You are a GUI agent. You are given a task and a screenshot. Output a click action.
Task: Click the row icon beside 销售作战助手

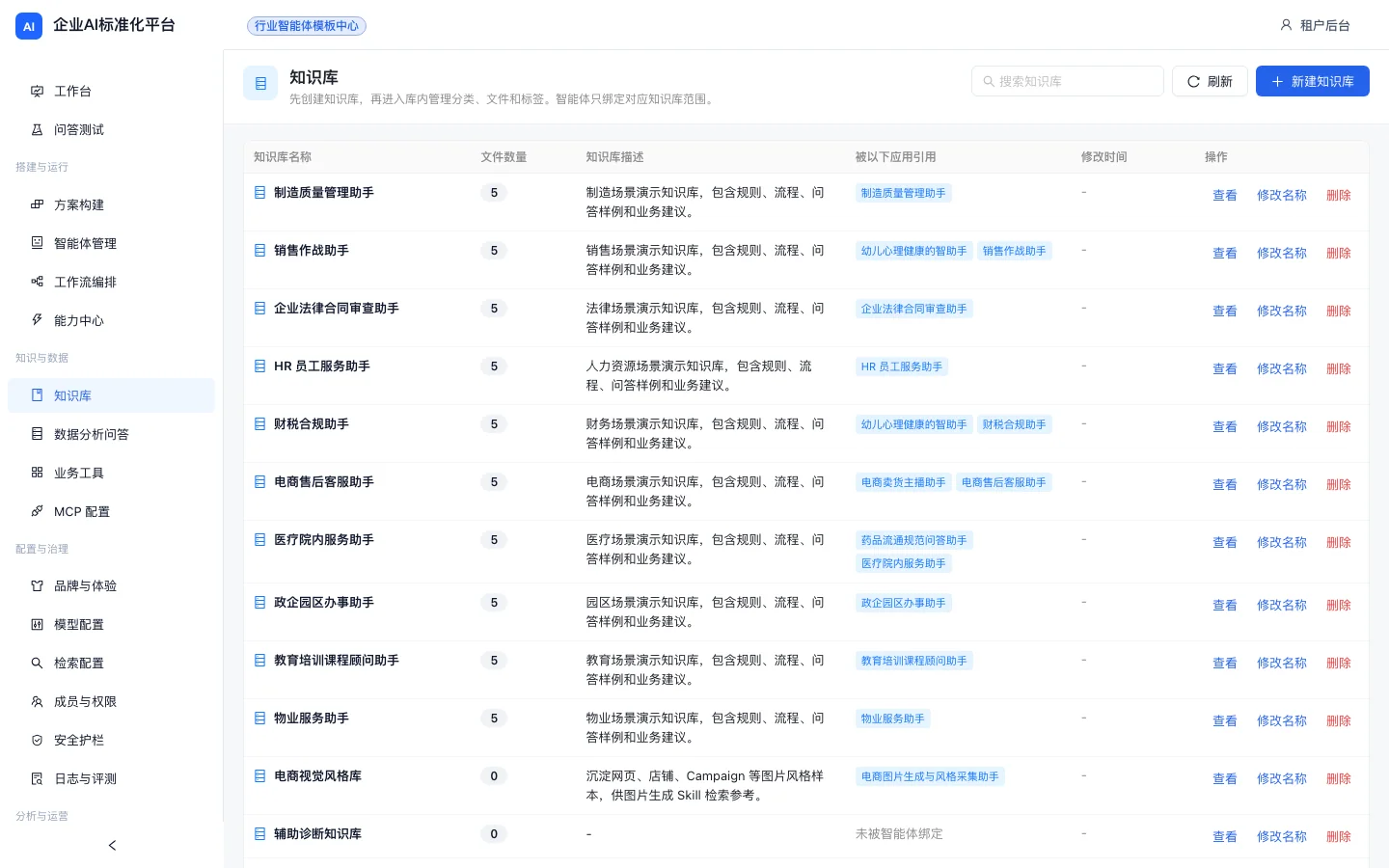(259, 251)
